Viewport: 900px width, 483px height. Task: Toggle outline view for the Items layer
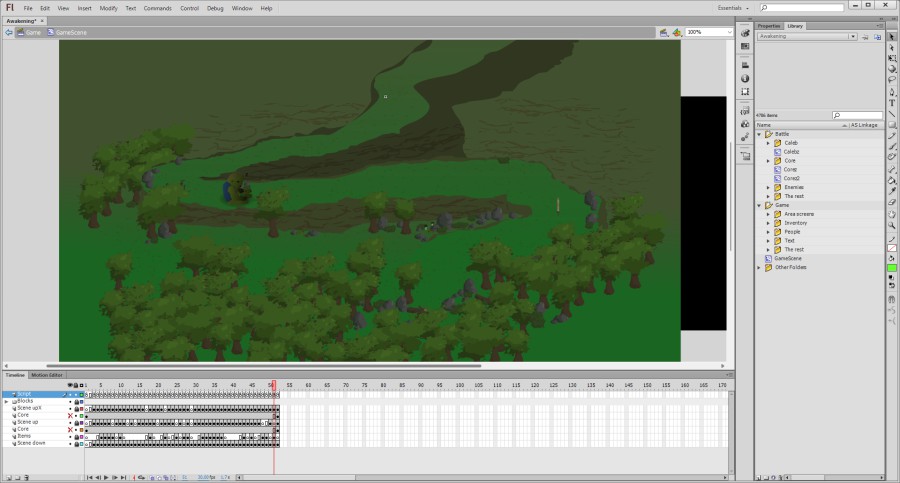click(x=81, y=436)
